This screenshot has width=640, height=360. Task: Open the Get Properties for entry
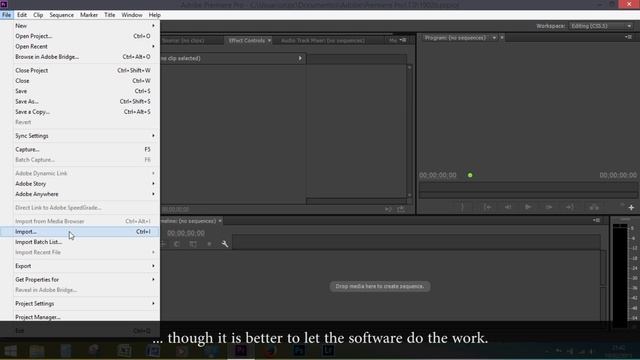80,280
